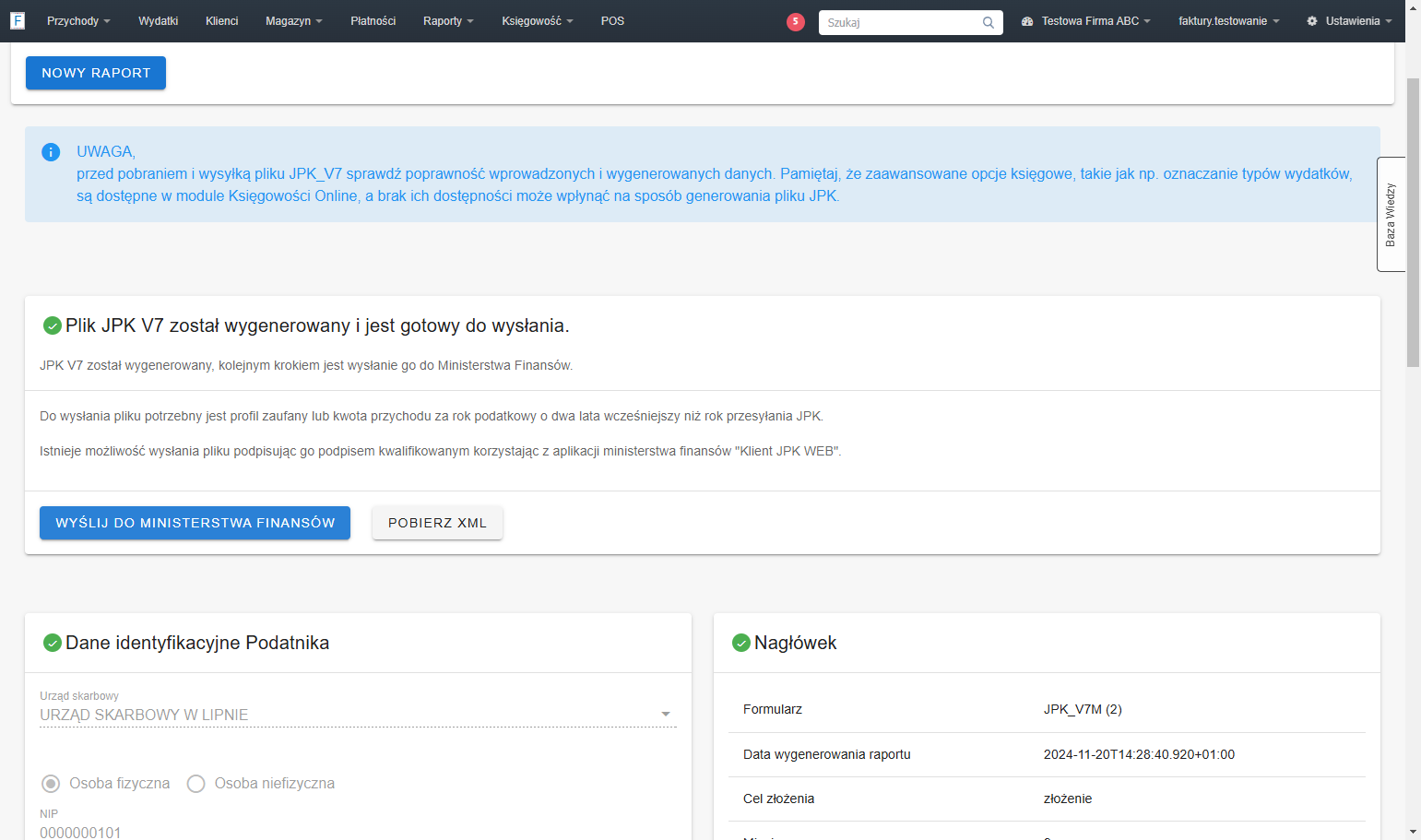
Task: Open the faktury.testowanie account menu
Action: (1229, 21)
